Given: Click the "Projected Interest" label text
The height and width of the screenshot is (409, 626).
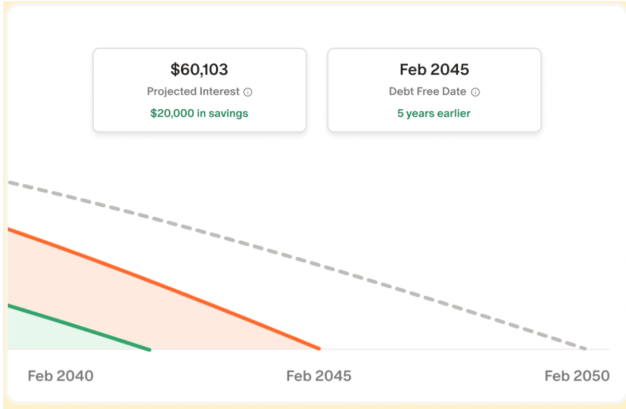Looking at the screenshot, I should click(193, 92).
